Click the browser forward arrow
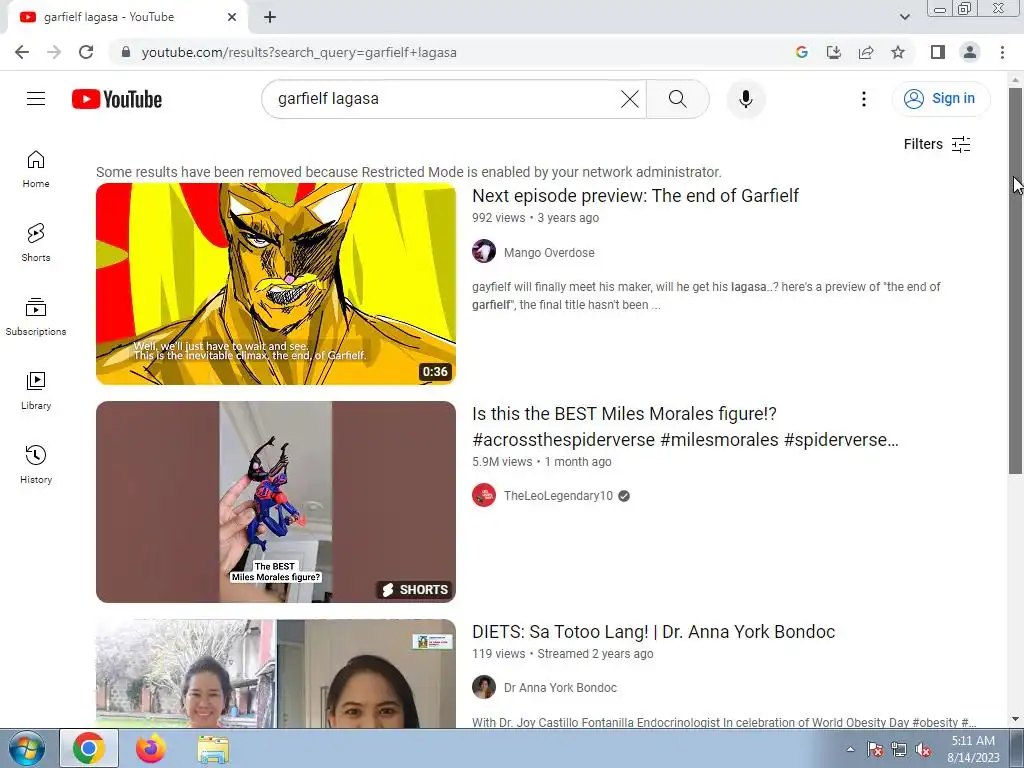 pyautogui.click(x=54, y=52)
